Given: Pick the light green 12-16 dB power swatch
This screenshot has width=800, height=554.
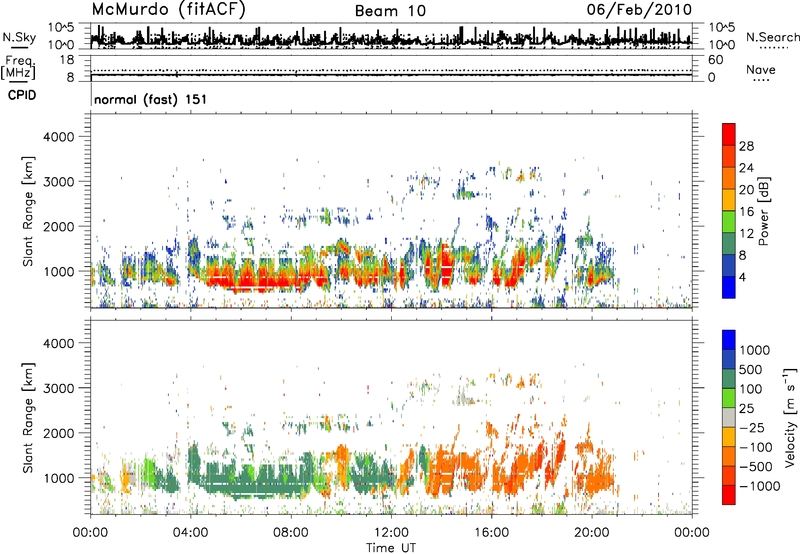Looking at the screenshot, I should 729,222.
